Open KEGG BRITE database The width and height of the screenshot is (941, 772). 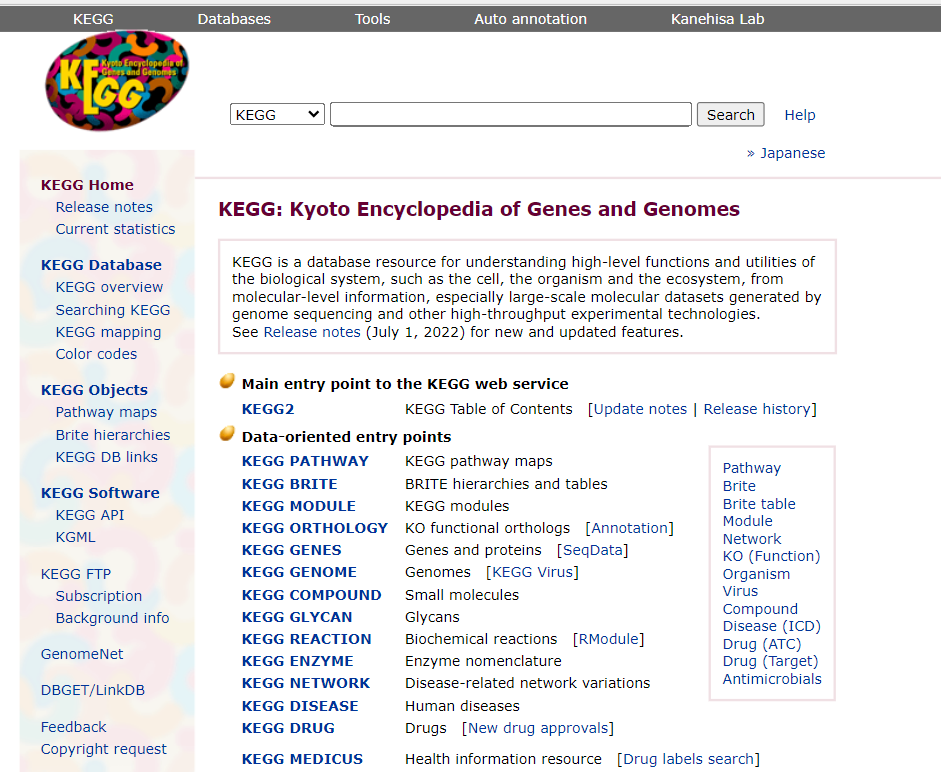(x=289, y=484)
